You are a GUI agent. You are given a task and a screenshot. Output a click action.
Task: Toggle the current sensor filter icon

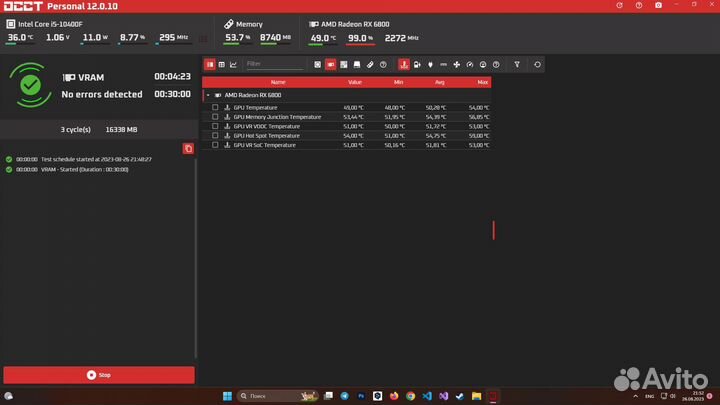coord(444,65)
